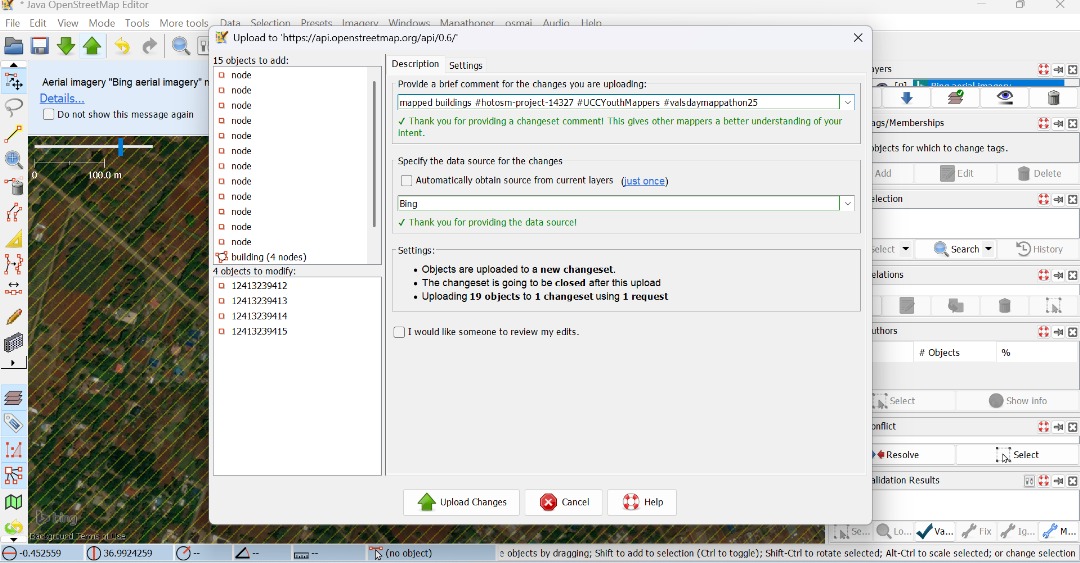Select object 12413239415 in modify list
This screenshot has width=1080, height=563.
tap(259, 331)
